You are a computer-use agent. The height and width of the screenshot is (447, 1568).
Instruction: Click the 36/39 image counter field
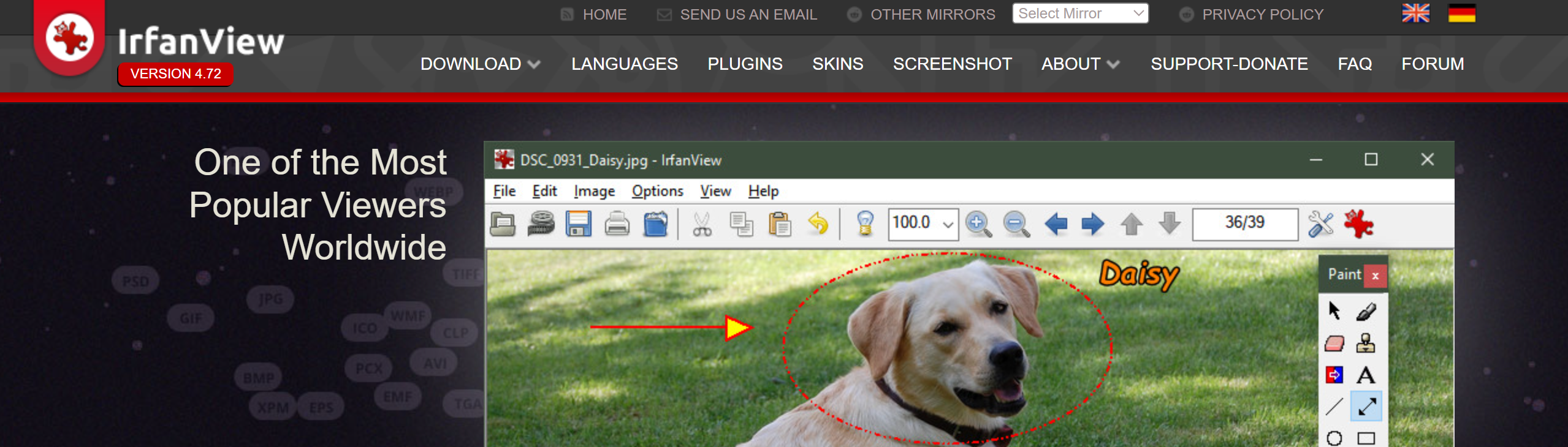point(1245,224)
